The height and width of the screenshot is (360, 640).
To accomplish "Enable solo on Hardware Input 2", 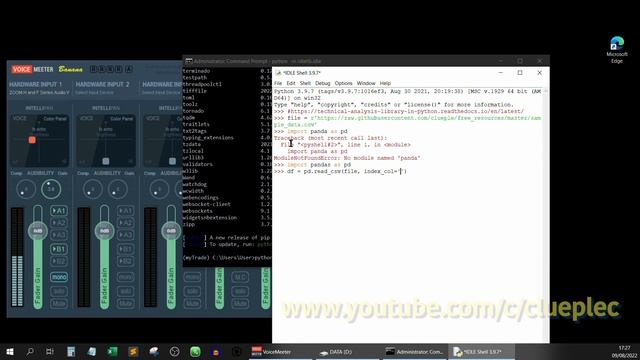I will click(125, 291).
